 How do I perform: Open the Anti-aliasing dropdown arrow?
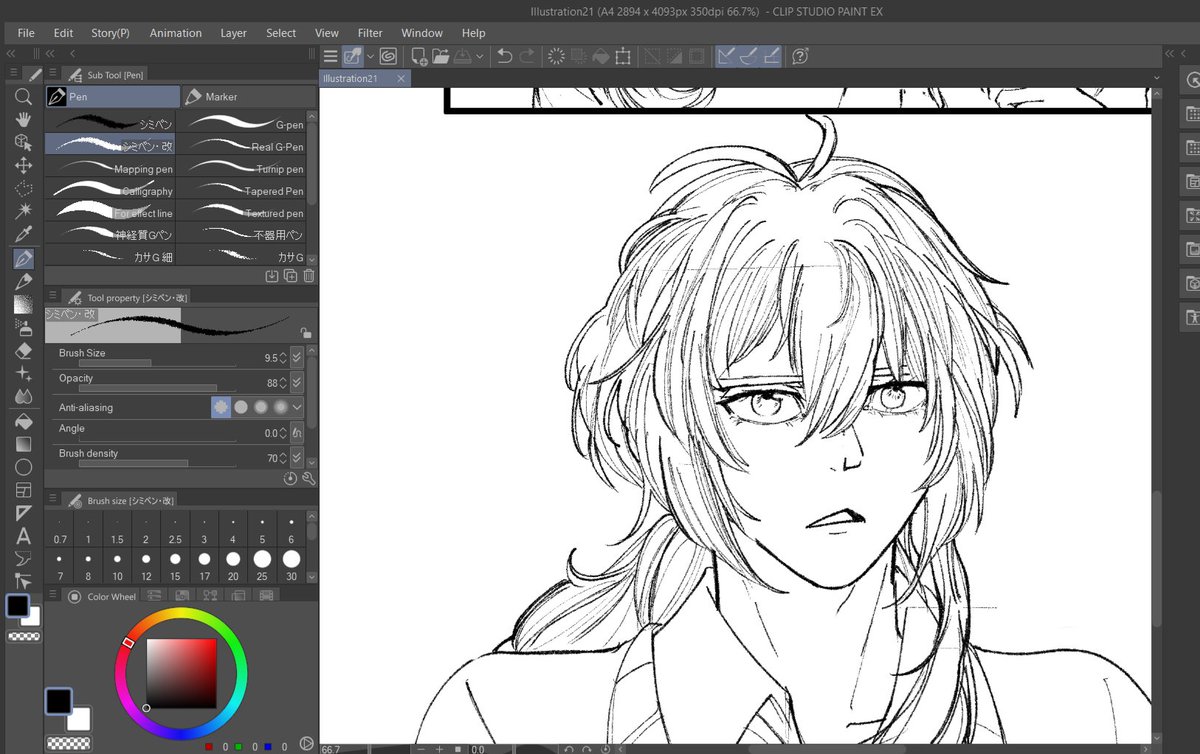(297, 407)
